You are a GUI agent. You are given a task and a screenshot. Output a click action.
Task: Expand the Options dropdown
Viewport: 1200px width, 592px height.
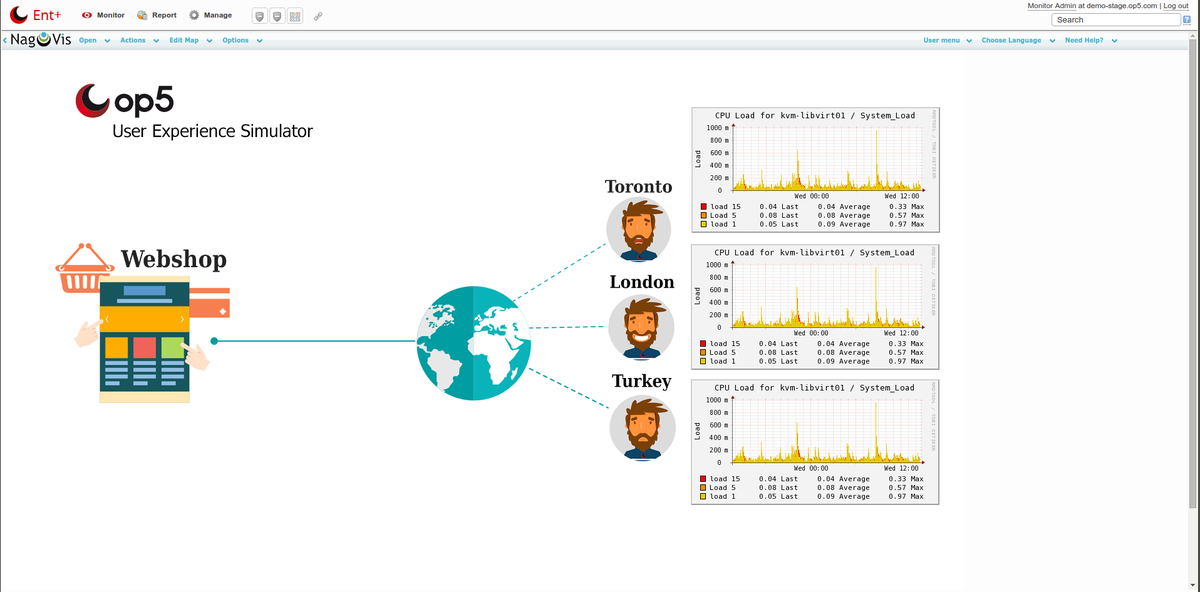click(242, 41)
